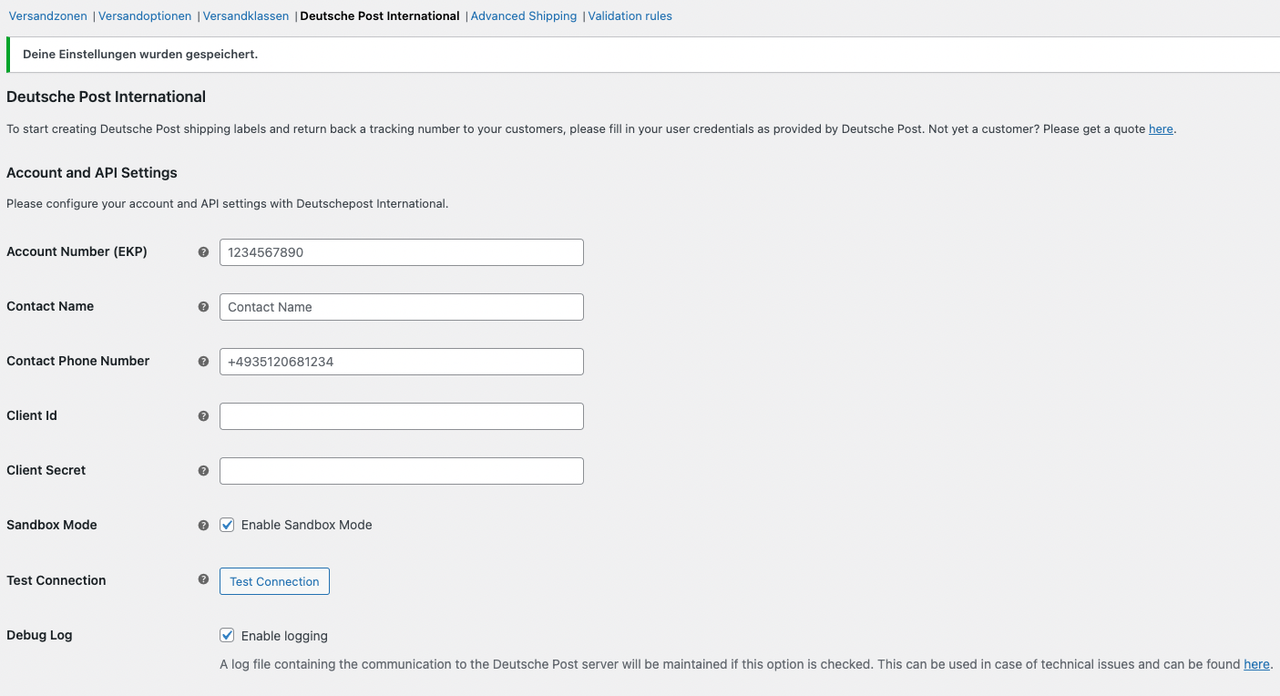The width and height of the screenshot is (1280, 696).
Task: Click help icon beside Client Id
Action: (x=204, y=416)
